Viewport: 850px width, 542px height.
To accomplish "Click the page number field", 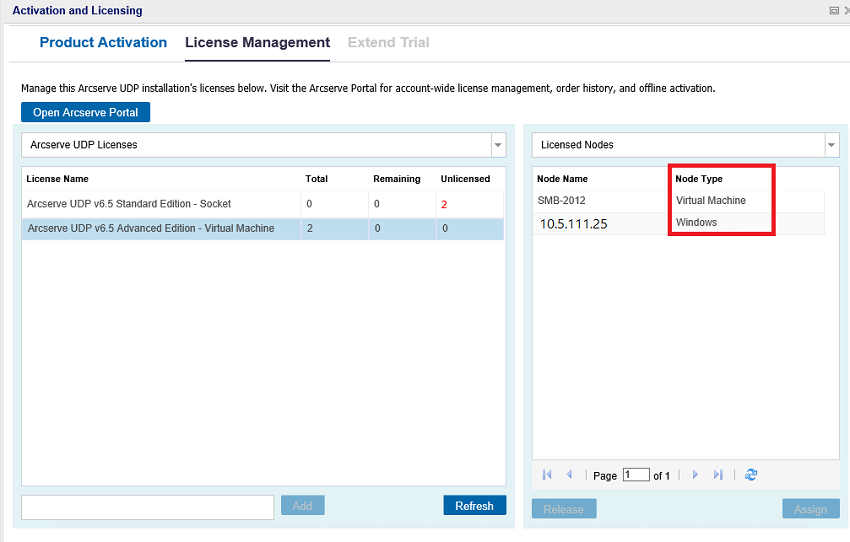I will [x=636, y=475].
